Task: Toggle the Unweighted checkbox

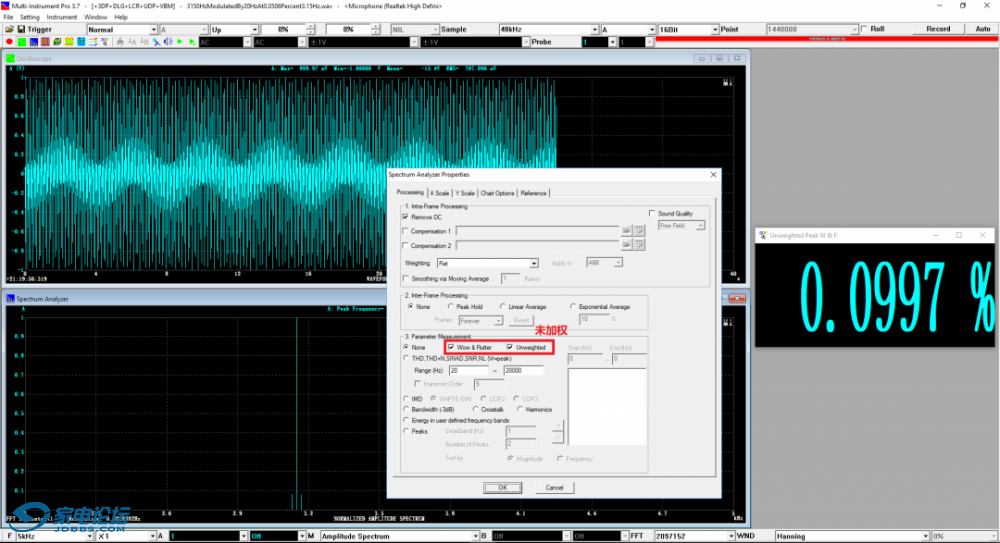Action: [x=510, y=347]
